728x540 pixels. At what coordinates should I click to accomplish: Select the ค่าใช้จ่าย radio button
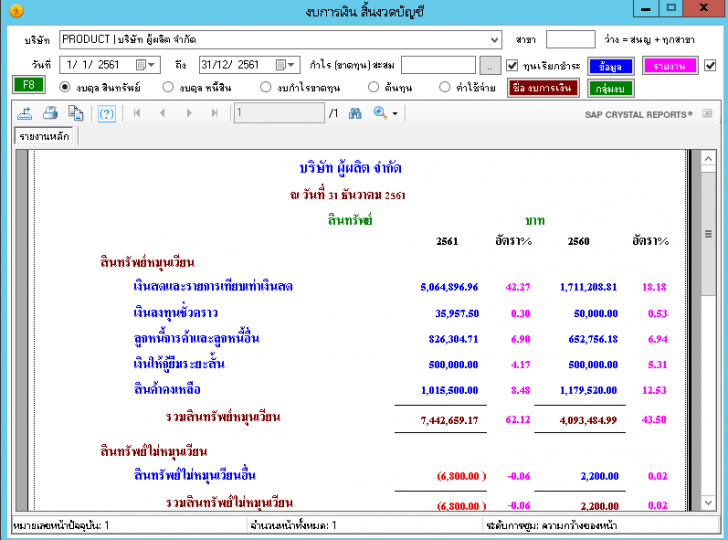click(x=444, y=87)
